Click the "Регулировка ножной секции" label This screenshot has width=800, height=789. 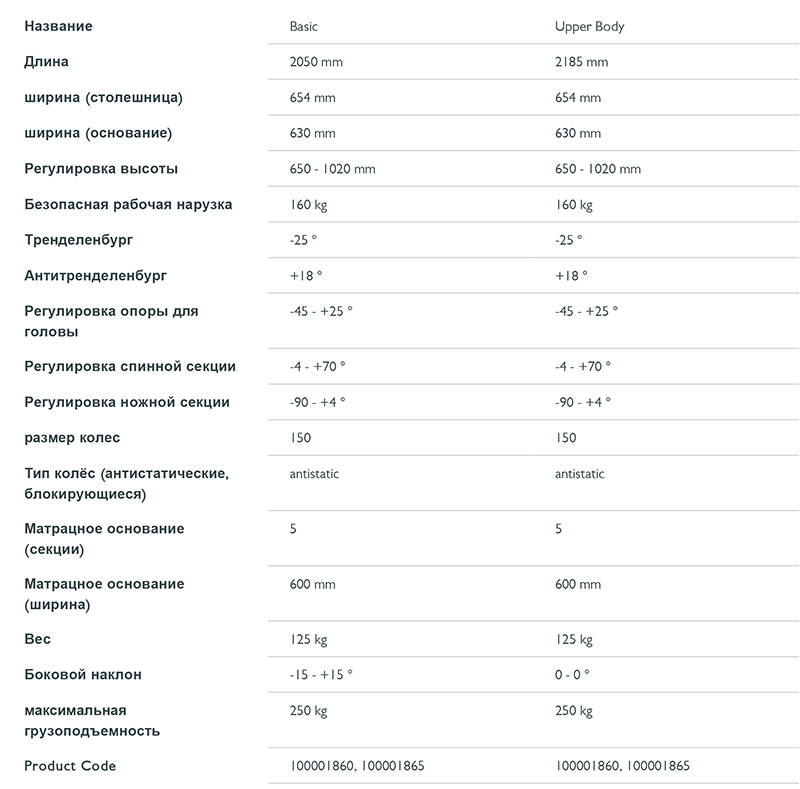click(127, 402)
